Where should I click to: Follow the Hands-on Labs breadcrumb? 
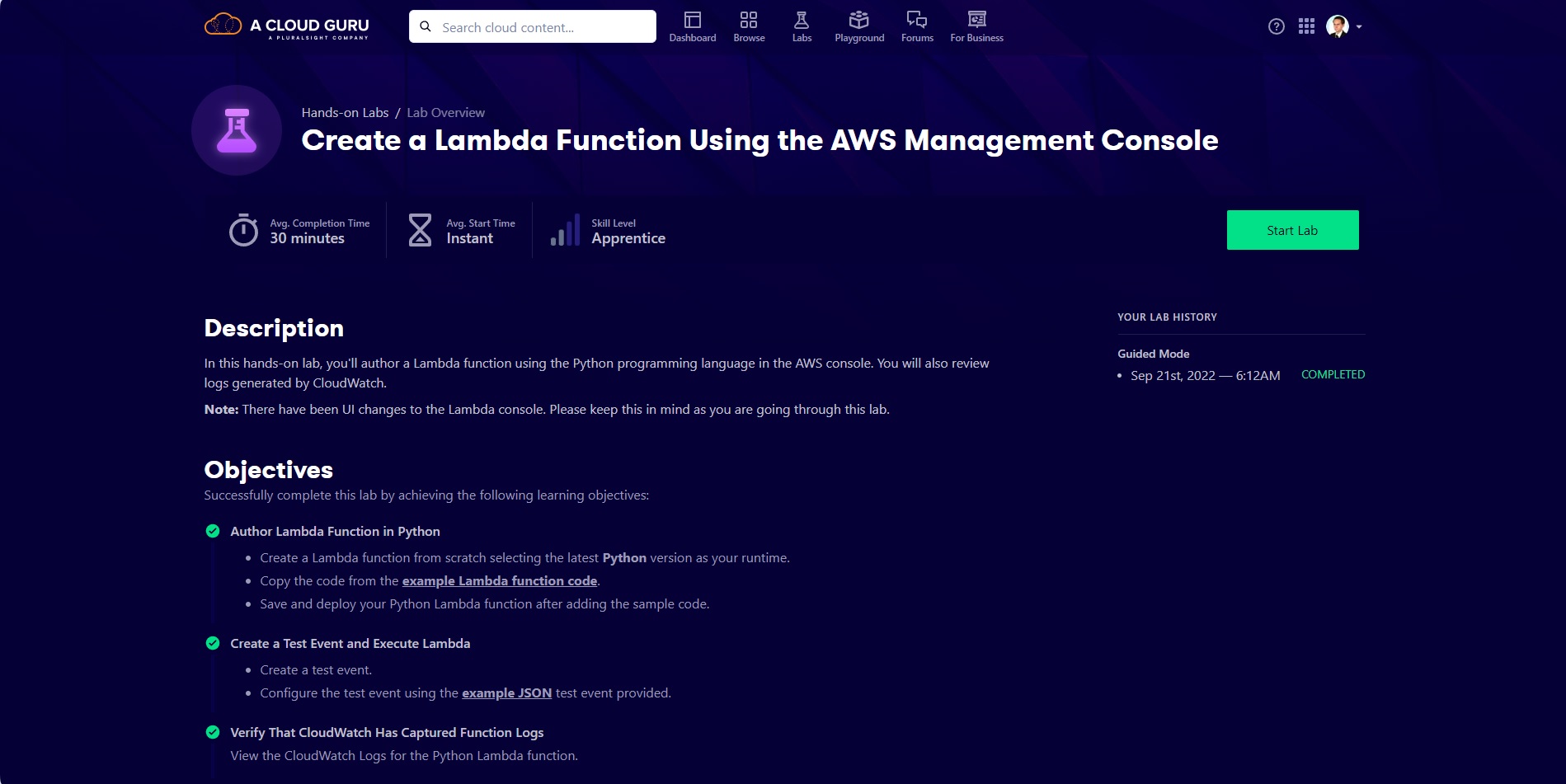[345, 113]
